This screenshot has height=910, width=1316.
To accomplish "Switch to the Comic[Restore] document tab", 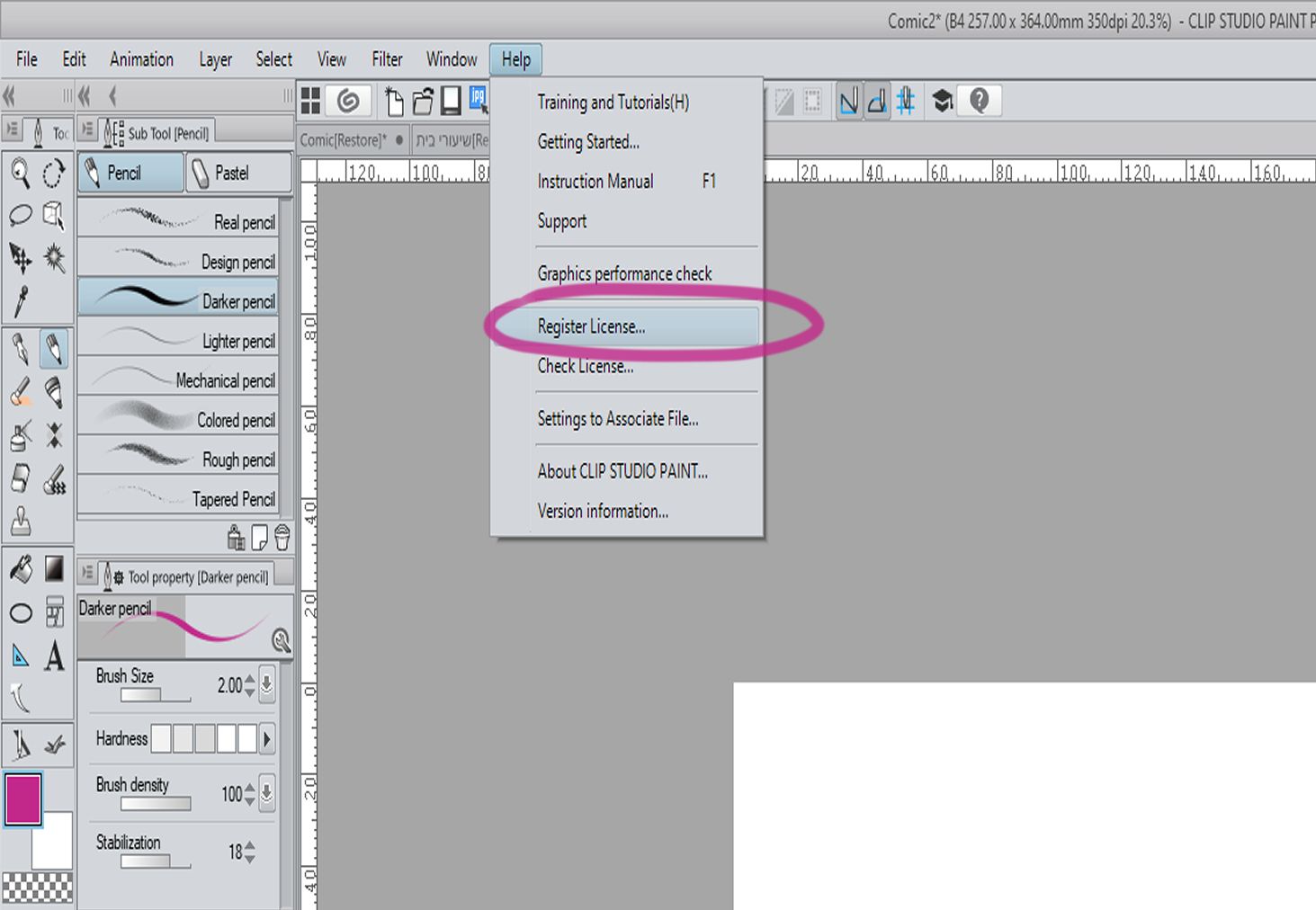I will click(353, 140).
